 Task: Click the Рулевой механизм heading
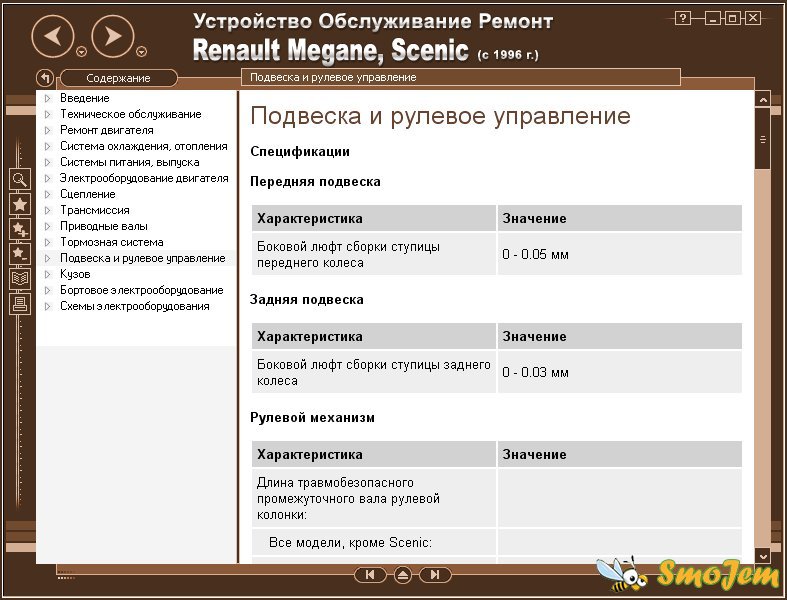[x=312, y=418]
